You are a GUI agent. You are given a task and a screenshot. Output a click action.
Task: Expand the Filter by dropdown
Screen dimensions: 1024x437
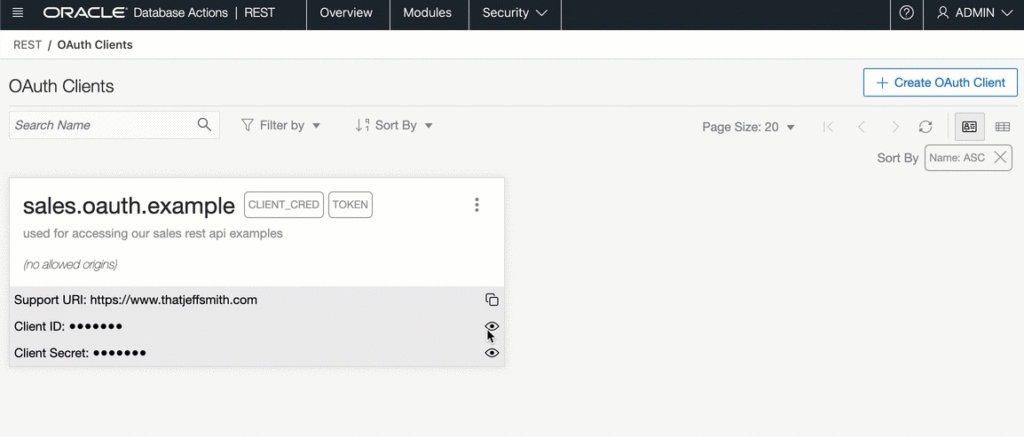[x=281, y=126]
